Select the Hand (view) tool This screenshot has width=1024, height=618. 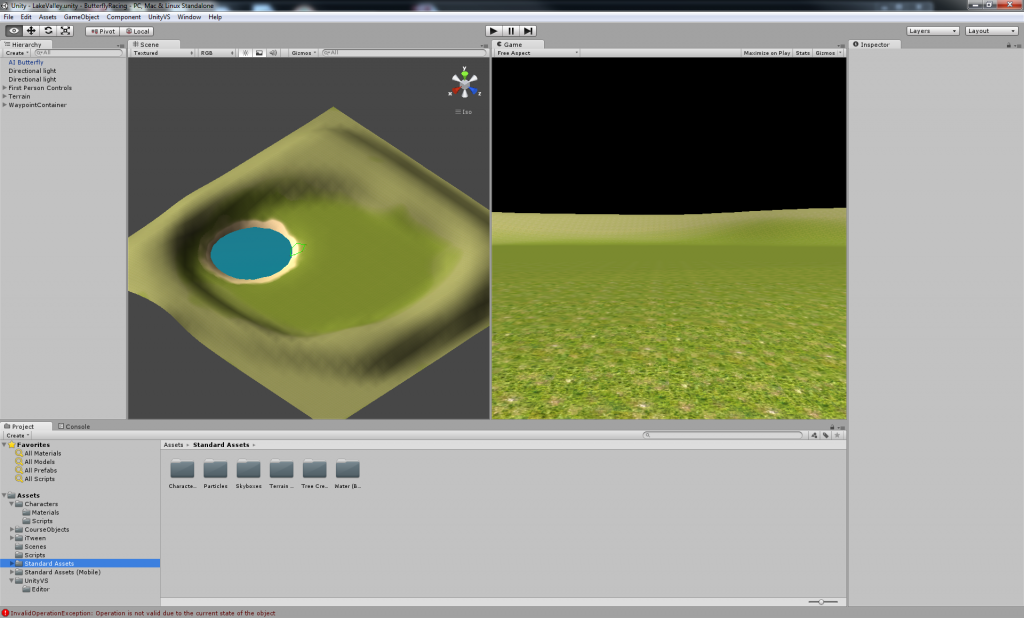(14, 31)
